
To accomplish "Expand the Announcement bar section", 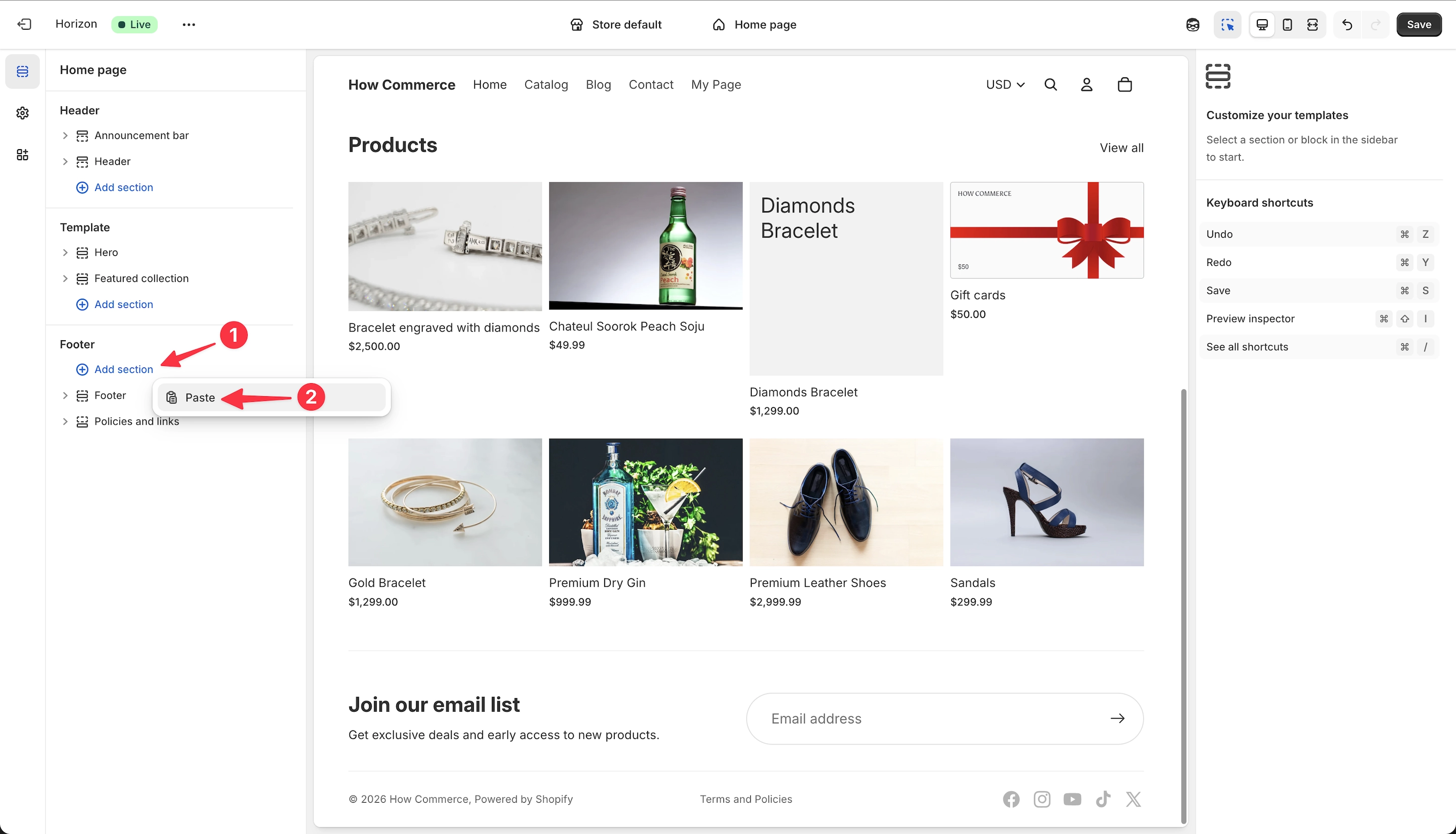I will 65,136.
